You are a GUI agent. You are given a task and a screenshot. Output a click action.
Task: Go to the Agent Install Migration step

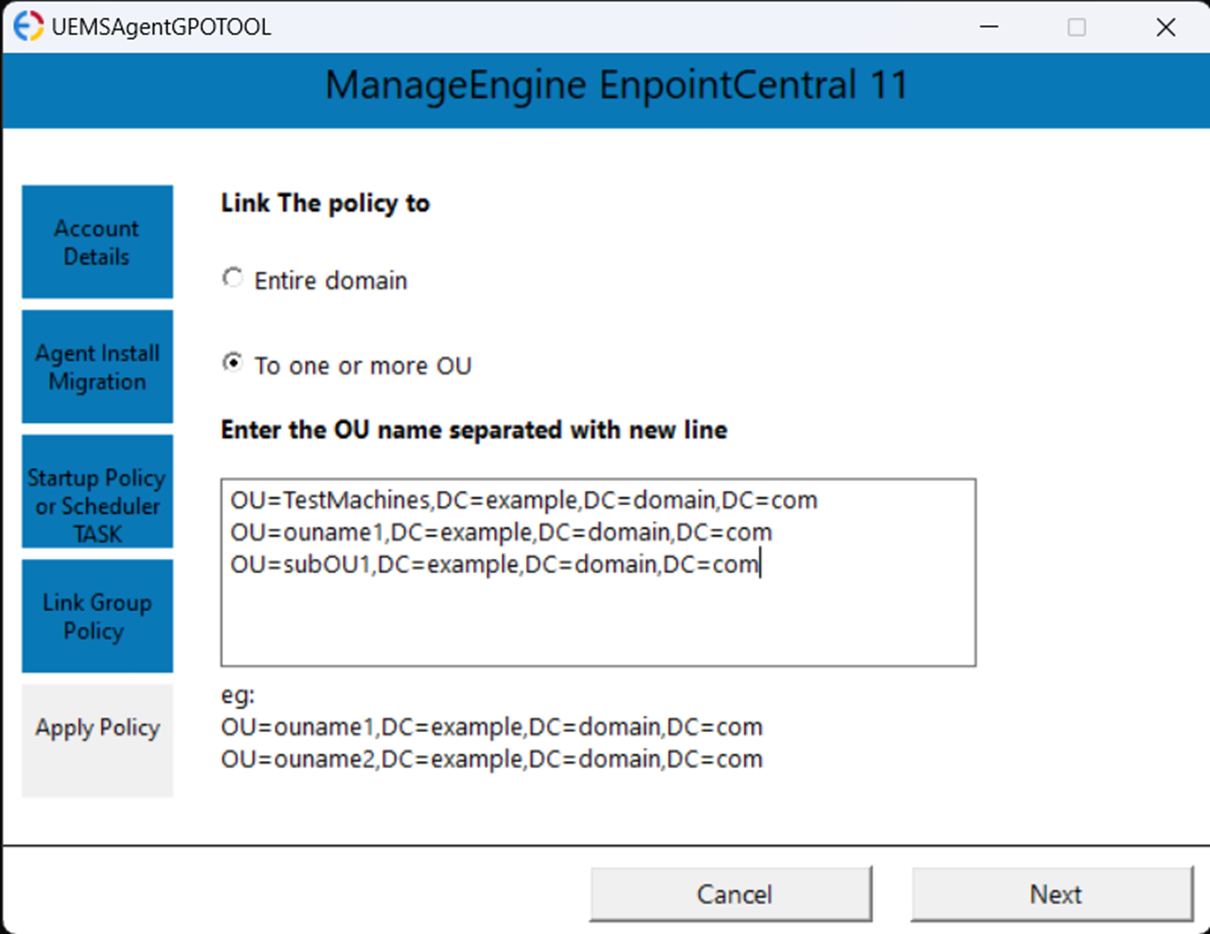pos(97,367)
